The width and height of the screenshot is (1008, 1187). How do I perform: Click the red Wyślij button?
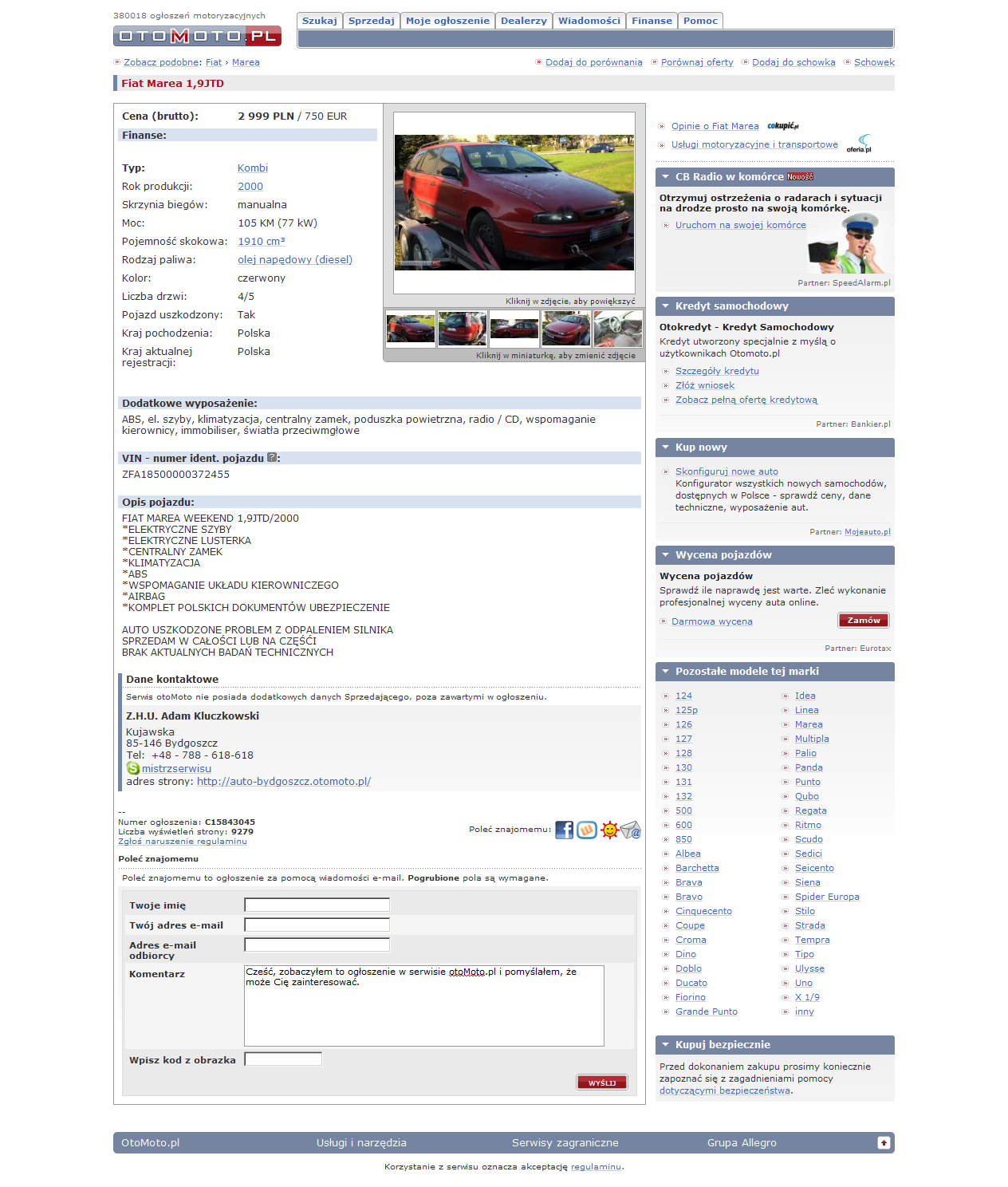[x=602, y=1082]
